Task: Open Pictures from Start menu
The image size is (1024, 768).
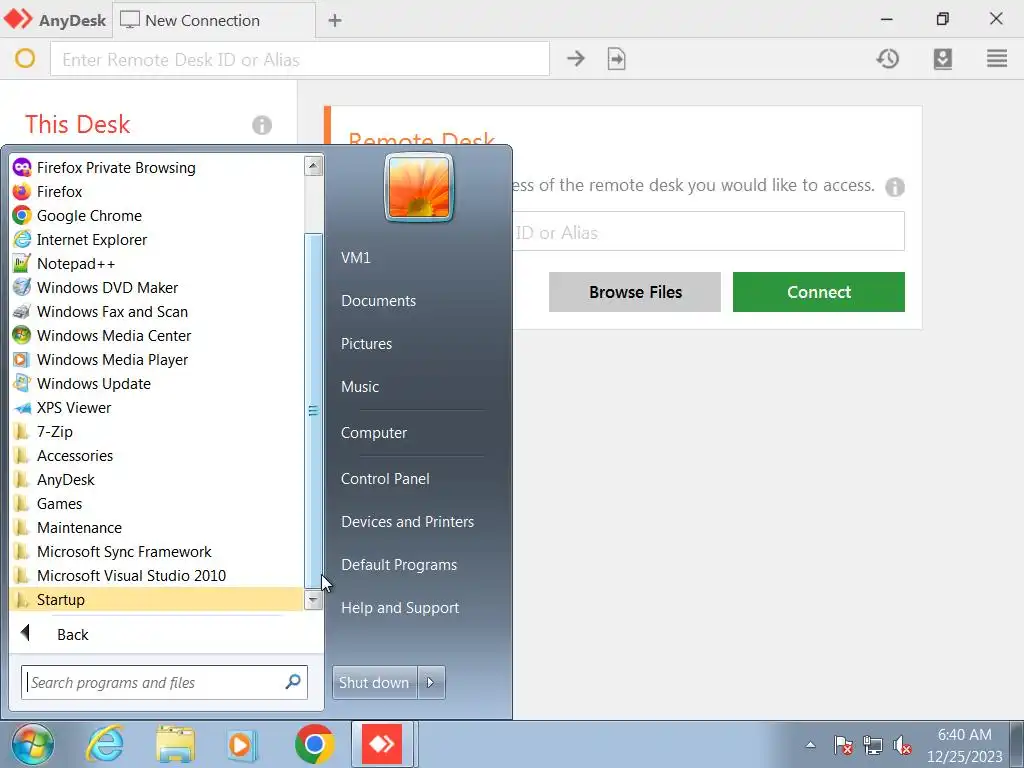Action: pos(366,344)
